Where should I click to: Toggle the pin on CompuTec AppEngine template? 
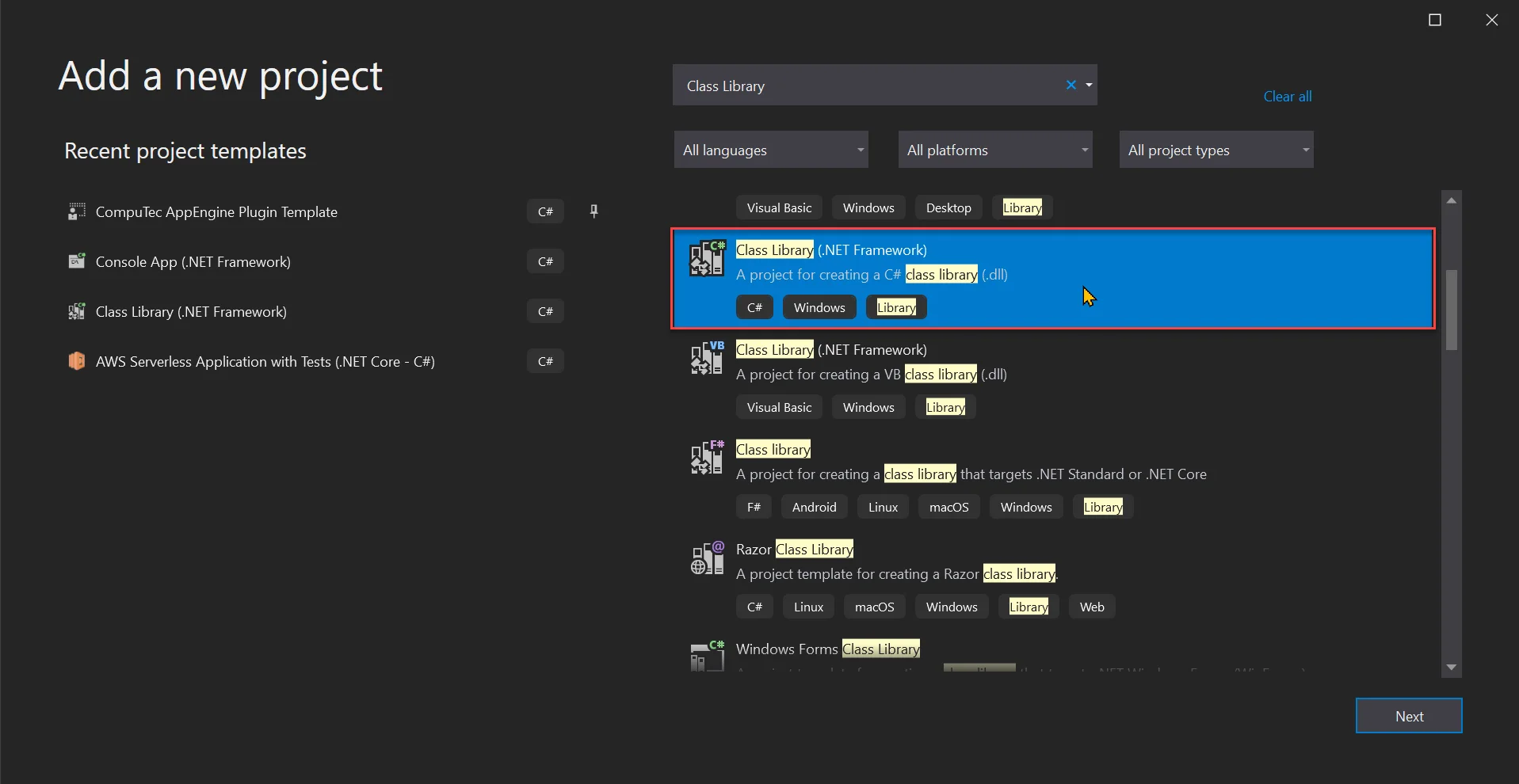[593, 211]
